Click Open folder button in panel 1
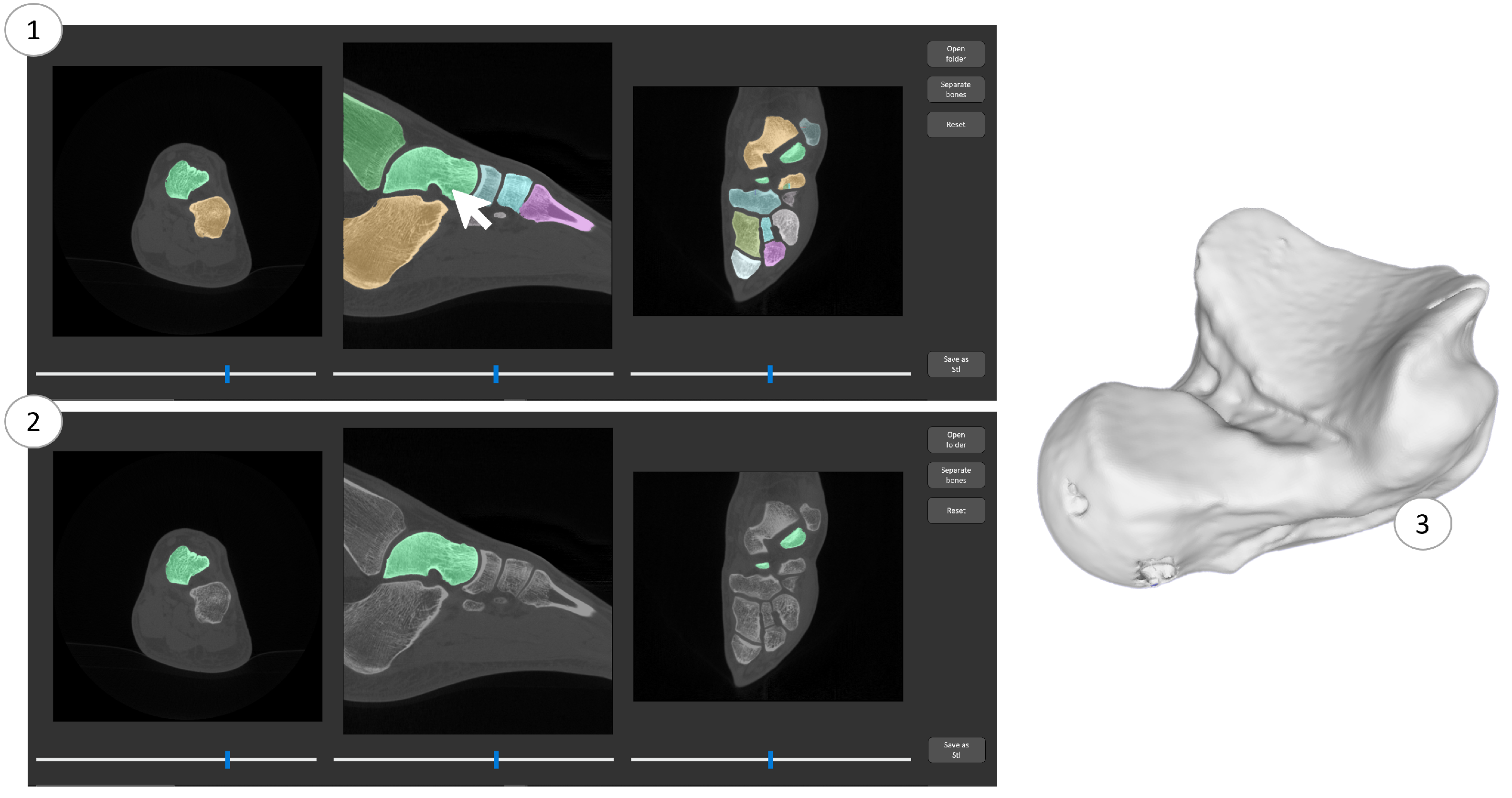The image size is (1512, 798). pyautogui.click(x=955, y=53)
